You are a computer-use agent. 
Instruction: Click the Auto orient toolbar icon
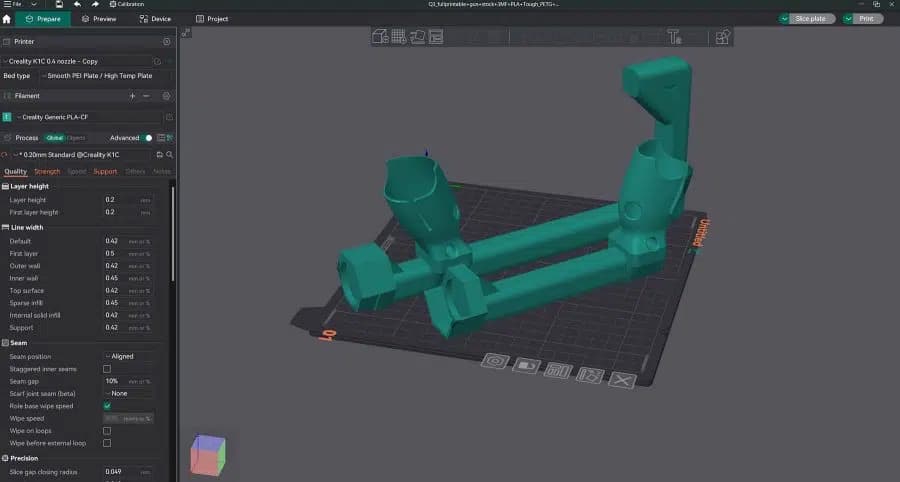pyautogui.click(x=417, y=37)
